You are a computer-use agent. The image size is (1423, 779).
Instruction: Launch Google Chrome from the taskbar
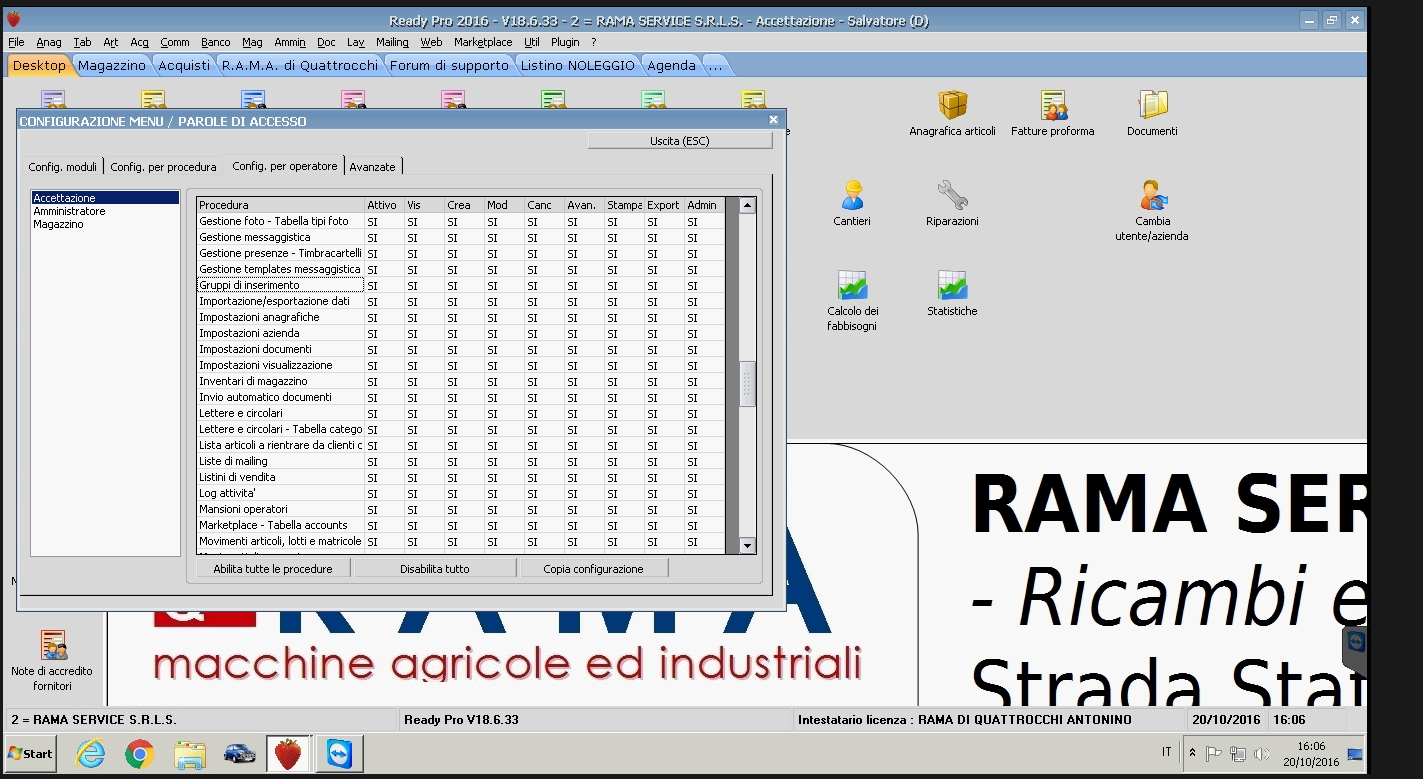(x=140, y=753)
